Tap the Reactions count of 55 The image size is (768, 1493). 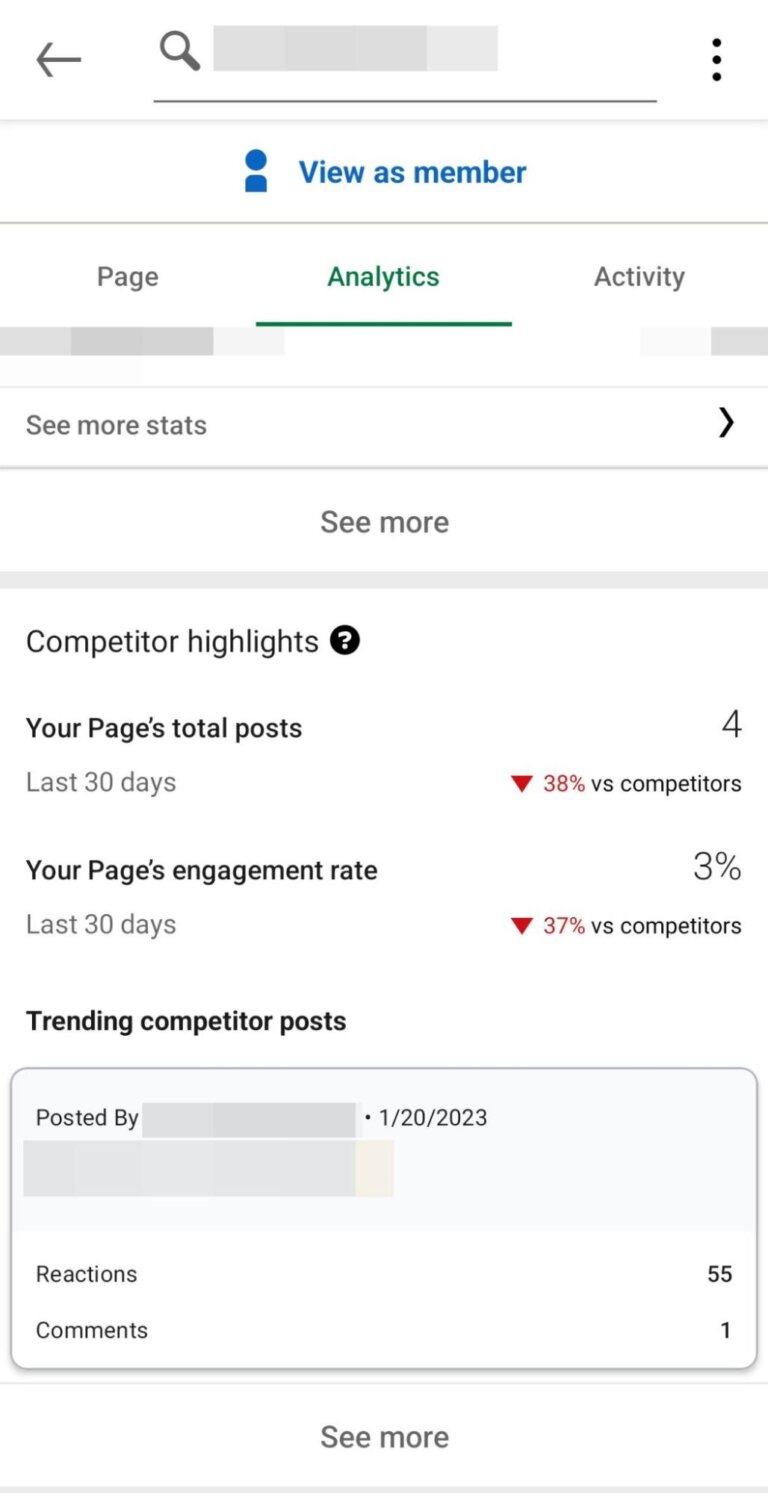coord(718,1273)
